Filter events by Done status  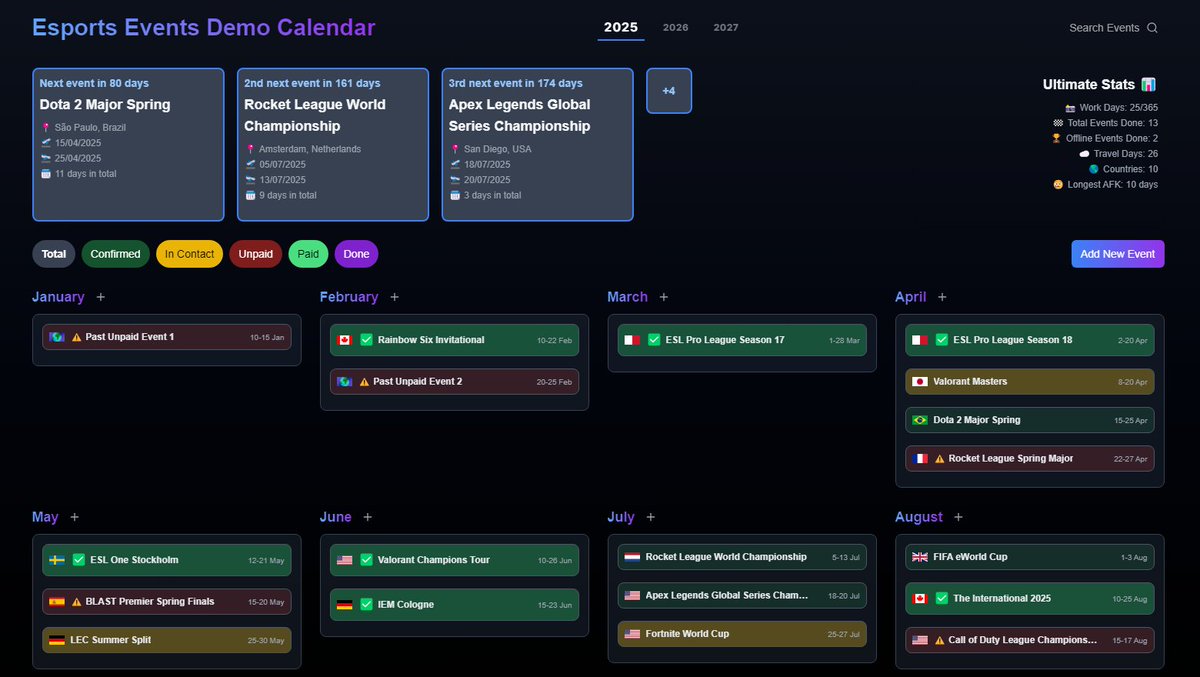coord(356,254)
